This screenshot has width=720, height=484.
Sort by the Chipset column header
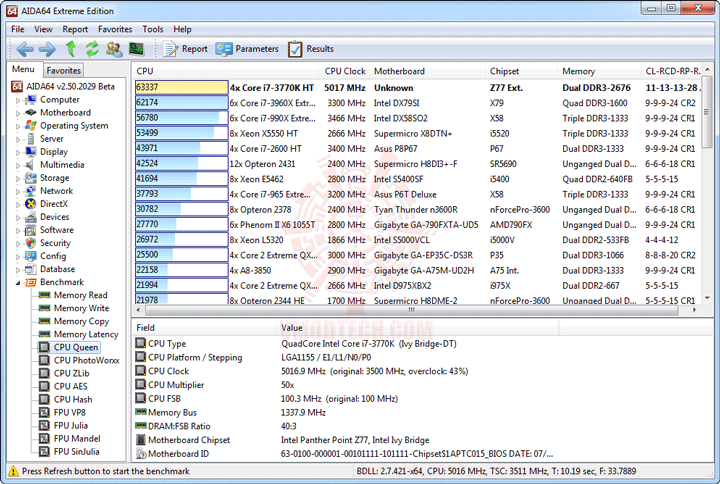click(x=522, y=71)
